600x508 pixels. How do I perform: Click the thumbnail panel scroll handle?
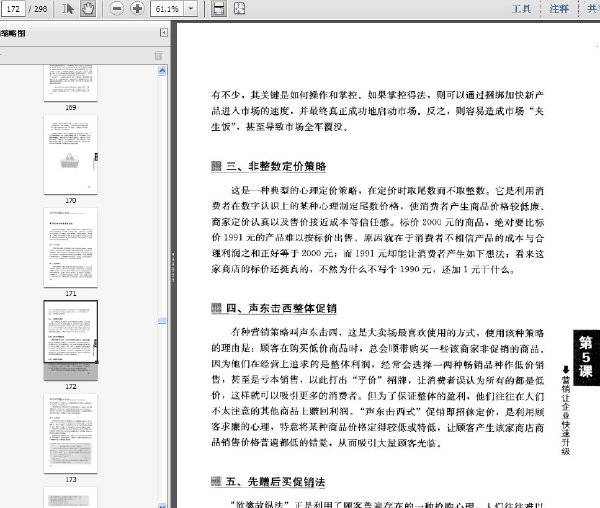coord(162,321)
